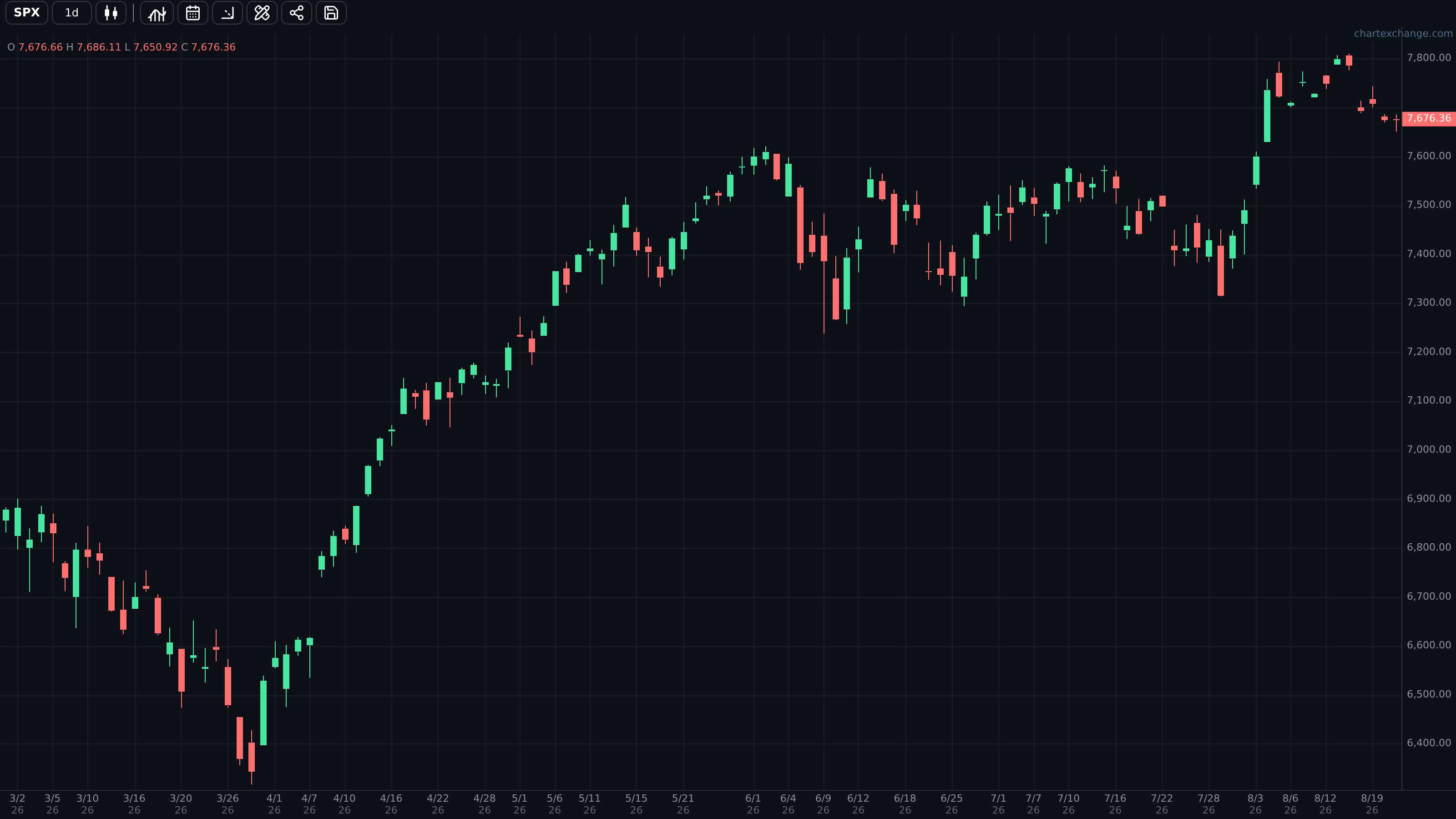Open the indicators menu
This screenshot has height=819, width=1456.
157,12
